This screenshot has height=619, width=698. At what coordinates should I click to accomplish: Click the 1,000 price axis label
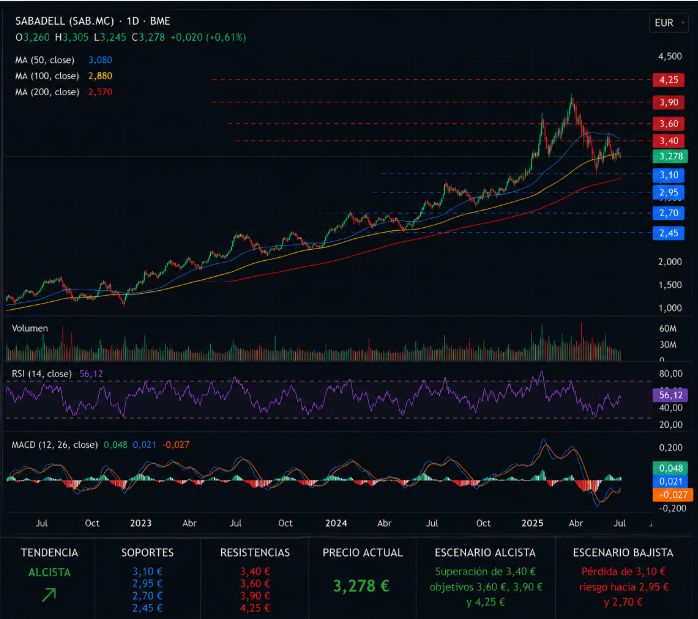click(670, 307)
